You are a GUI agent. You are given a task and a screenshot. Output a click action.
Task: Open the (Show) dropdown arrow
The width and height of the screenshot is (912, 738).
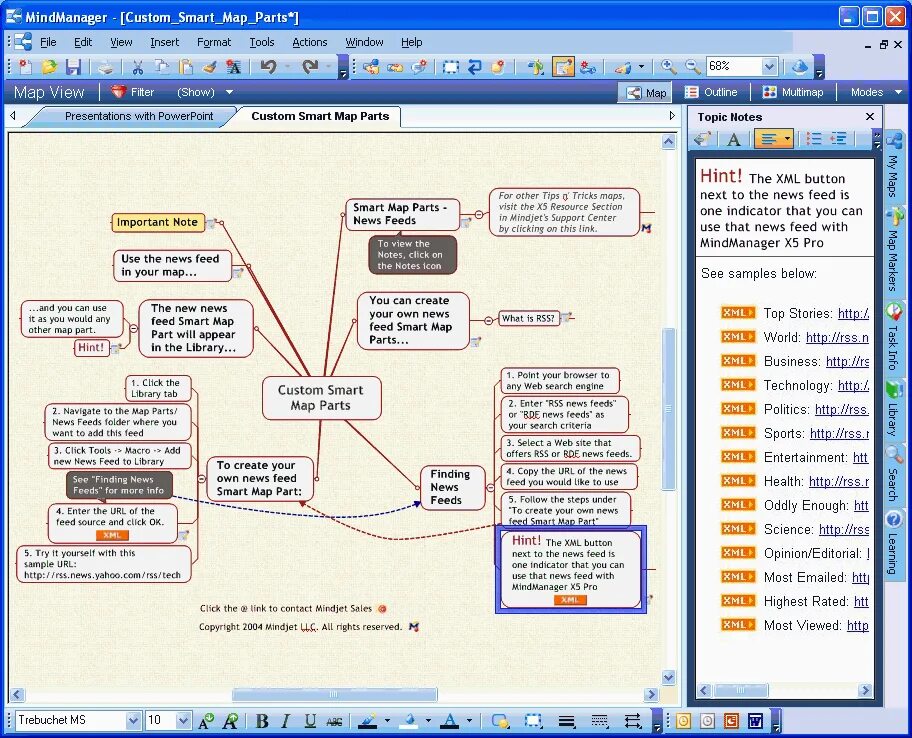(229, 92)
